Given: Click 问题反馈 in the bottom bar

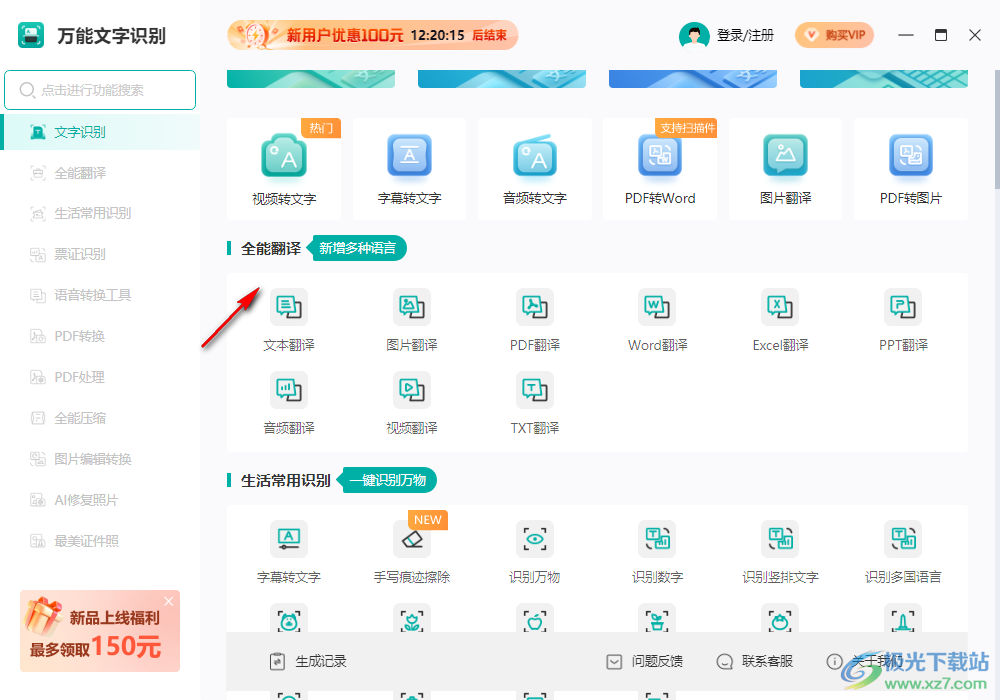Looking at the screenshot, I should (644, 662).
